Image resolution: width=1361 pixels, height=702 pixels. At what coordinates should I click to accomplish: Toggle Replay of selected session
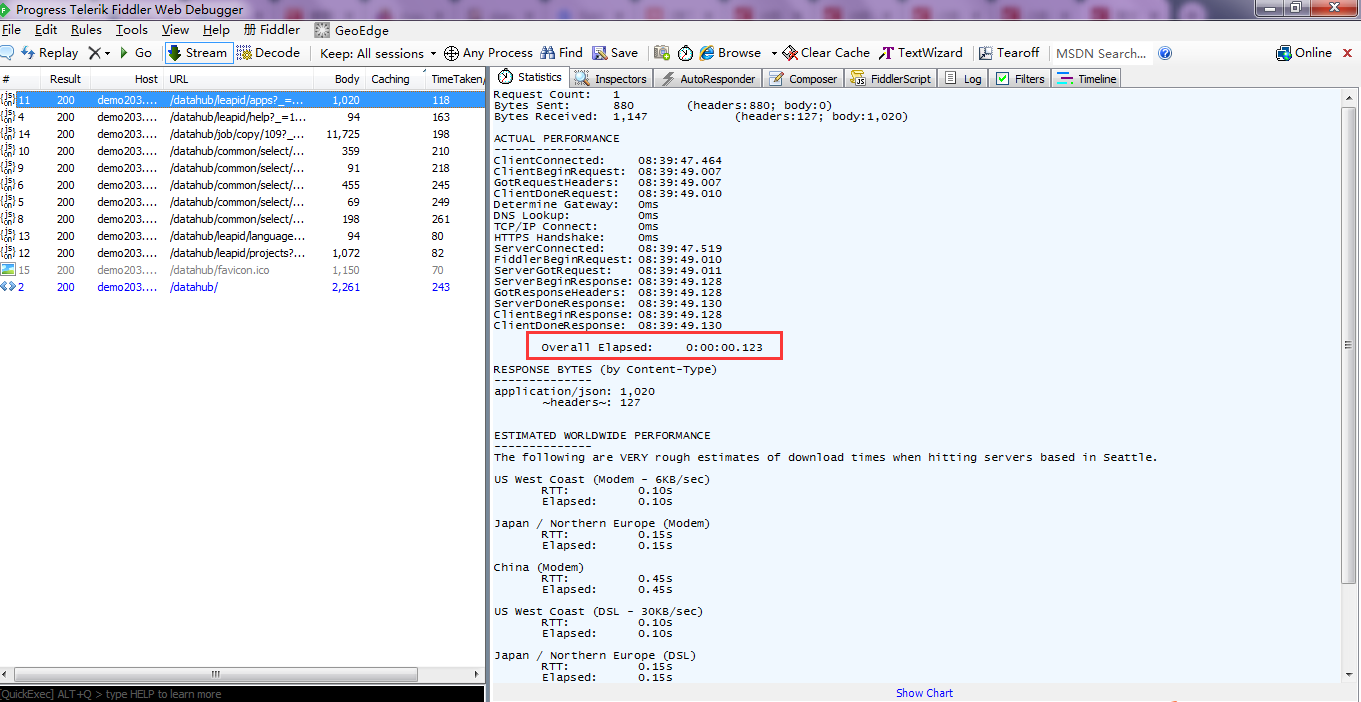49,52
